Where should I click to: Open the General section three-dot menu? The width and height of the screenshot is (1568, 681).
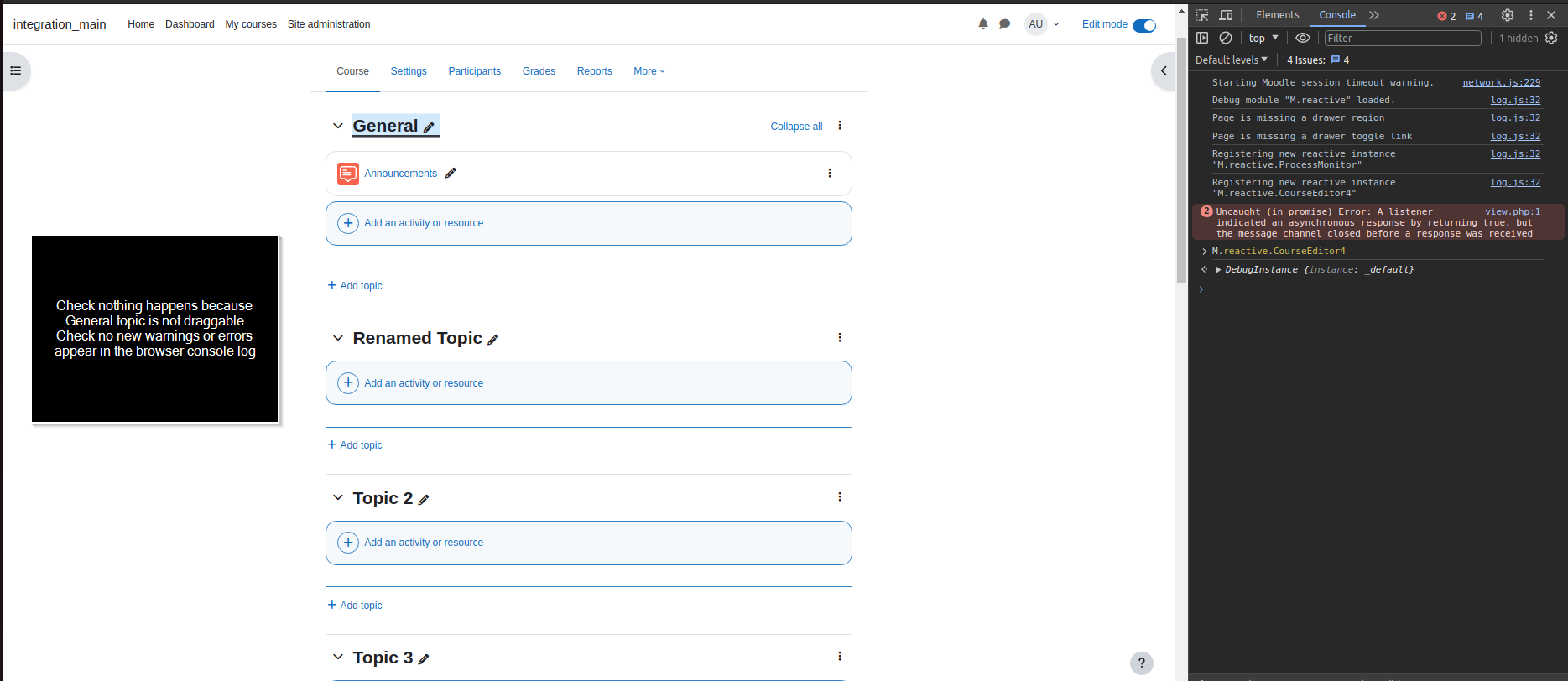(840, 126)
